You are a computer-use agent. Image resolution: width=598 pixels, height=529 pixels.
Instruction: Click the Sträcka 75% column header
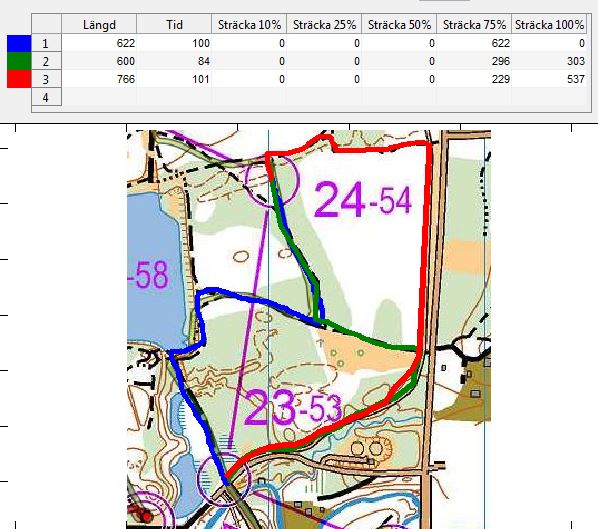(474, 24)
